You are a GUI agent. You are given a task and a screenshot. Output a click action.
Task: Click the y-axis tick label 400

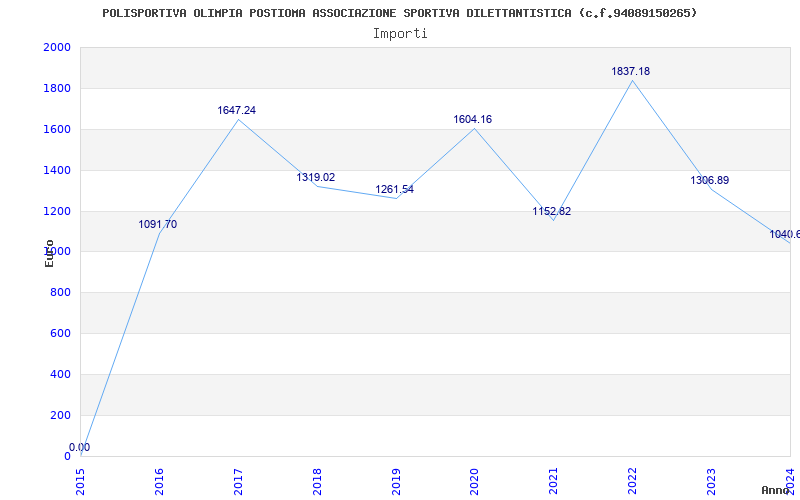[61, 374]
